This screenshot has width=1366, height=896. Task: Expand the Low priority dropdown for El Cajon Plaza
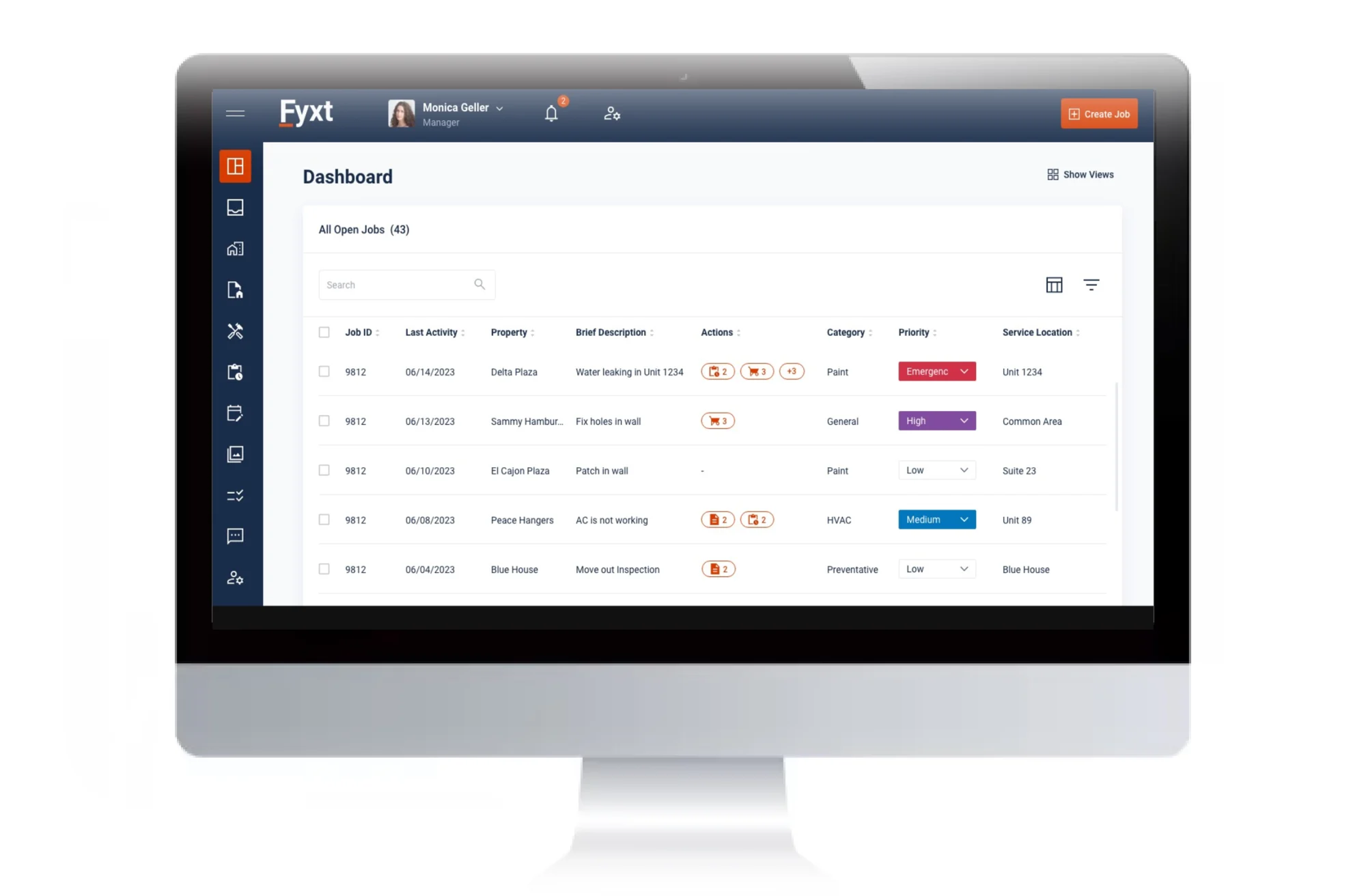click(963, 469)
